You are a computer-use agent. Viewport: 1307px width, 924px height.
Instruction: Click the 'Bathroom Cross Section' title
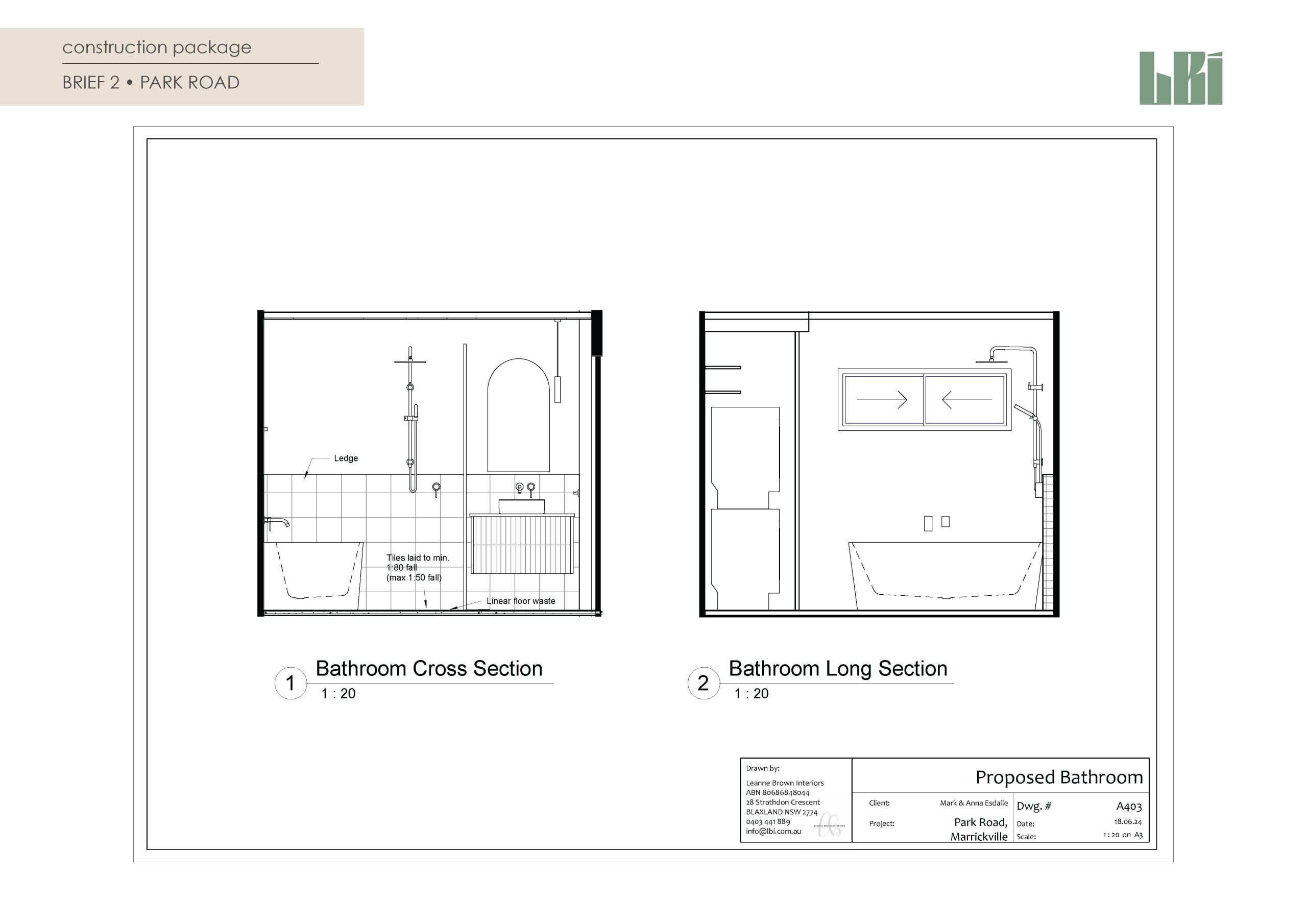pos(429,668)
